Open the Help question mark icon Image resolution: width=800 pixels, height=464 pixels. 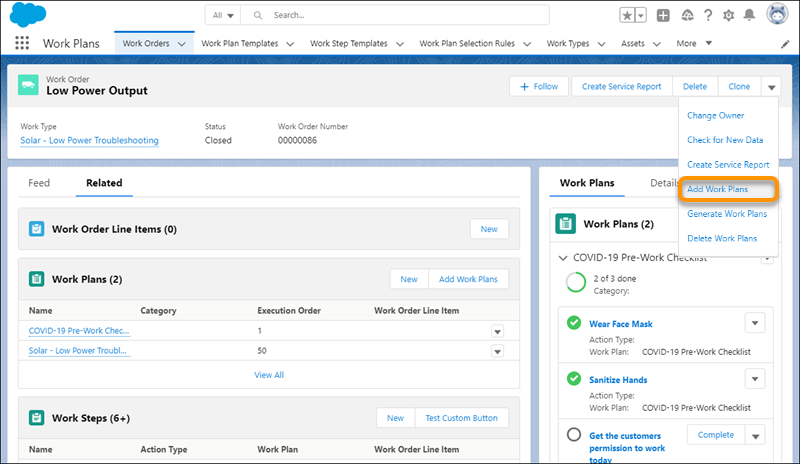[x=708, y=15]
